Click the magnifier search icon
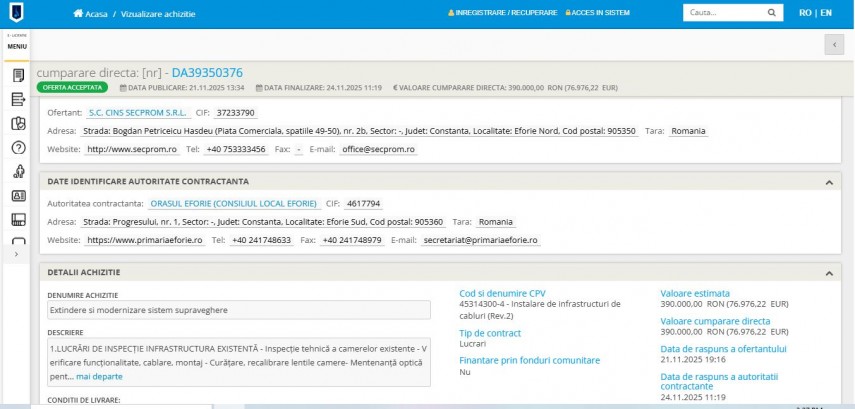Image resolution: width=855 pixels, height=409 pixels. click(772, 13)
